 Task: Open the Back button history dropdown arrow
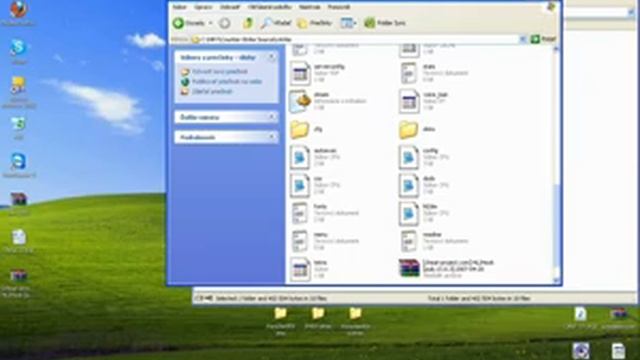tap(211, 23)
